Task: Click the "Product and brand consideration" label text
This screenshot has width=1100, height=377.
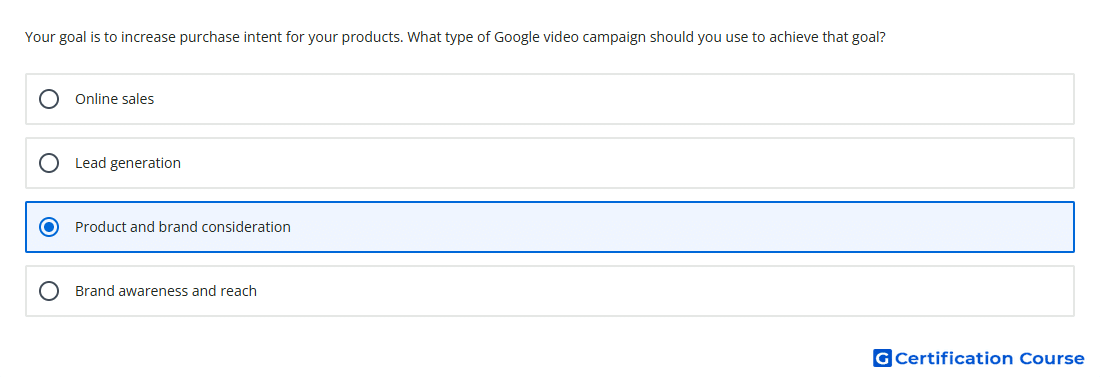Action: pos(182,227)
